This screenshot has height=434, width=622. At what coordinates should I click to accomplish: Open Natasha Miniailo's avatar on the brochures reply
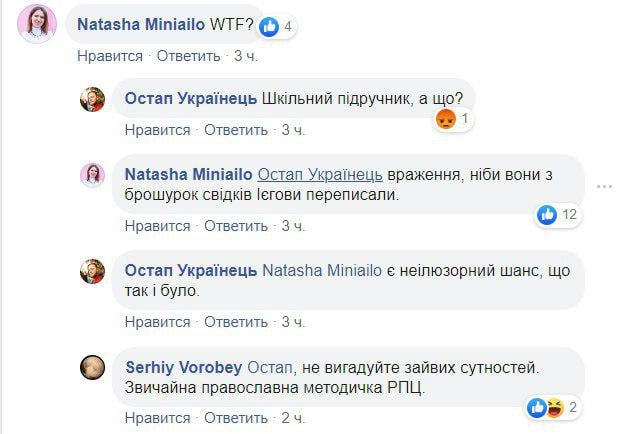coord(93,175)
